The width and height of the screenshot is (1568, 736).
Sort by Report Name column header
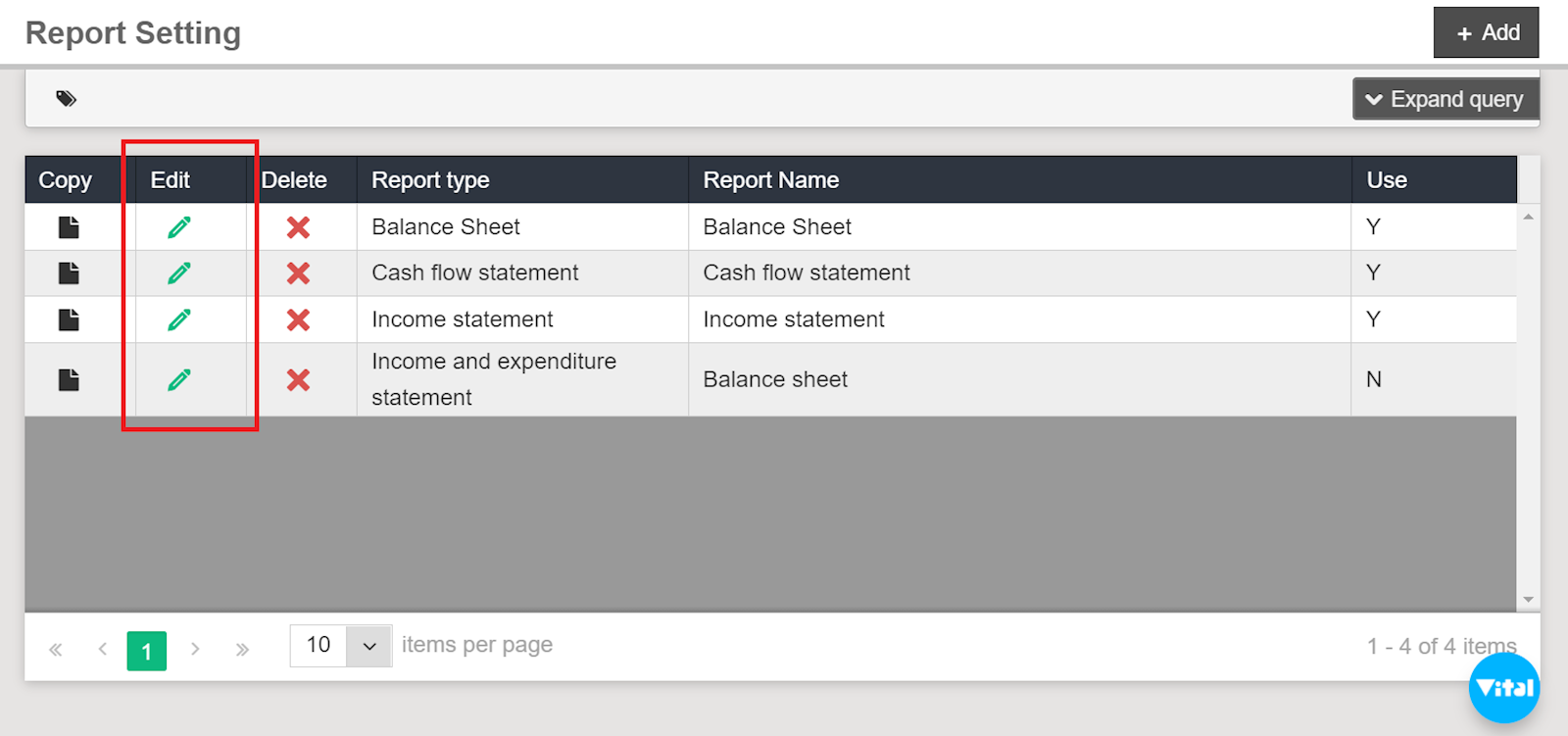(770, 180)
